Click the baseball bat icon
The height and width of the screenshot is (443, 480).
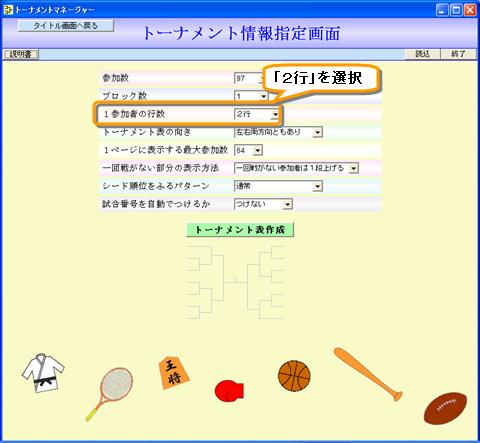coord(368,374)
